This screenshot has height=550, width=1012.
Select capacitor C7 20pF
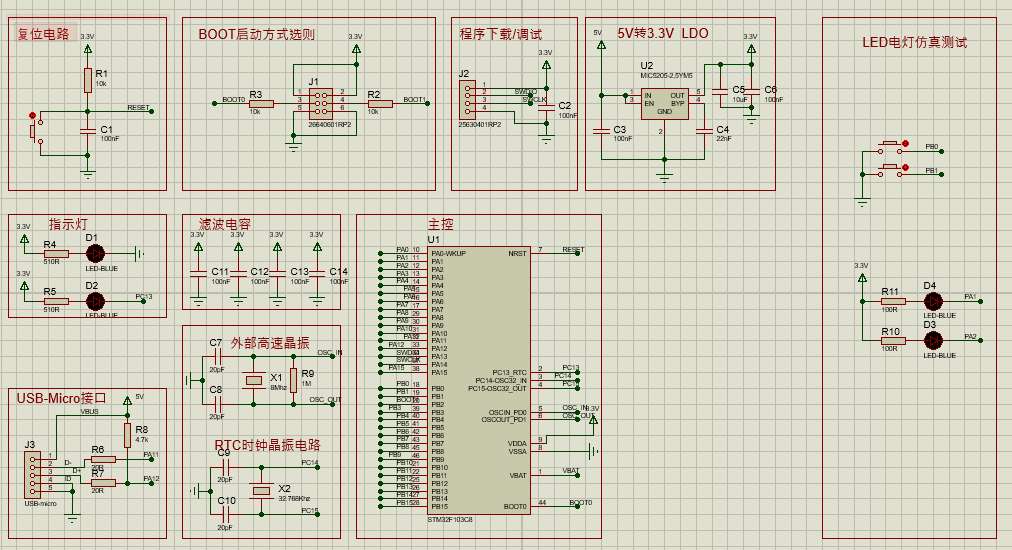(x=218, y=356)
